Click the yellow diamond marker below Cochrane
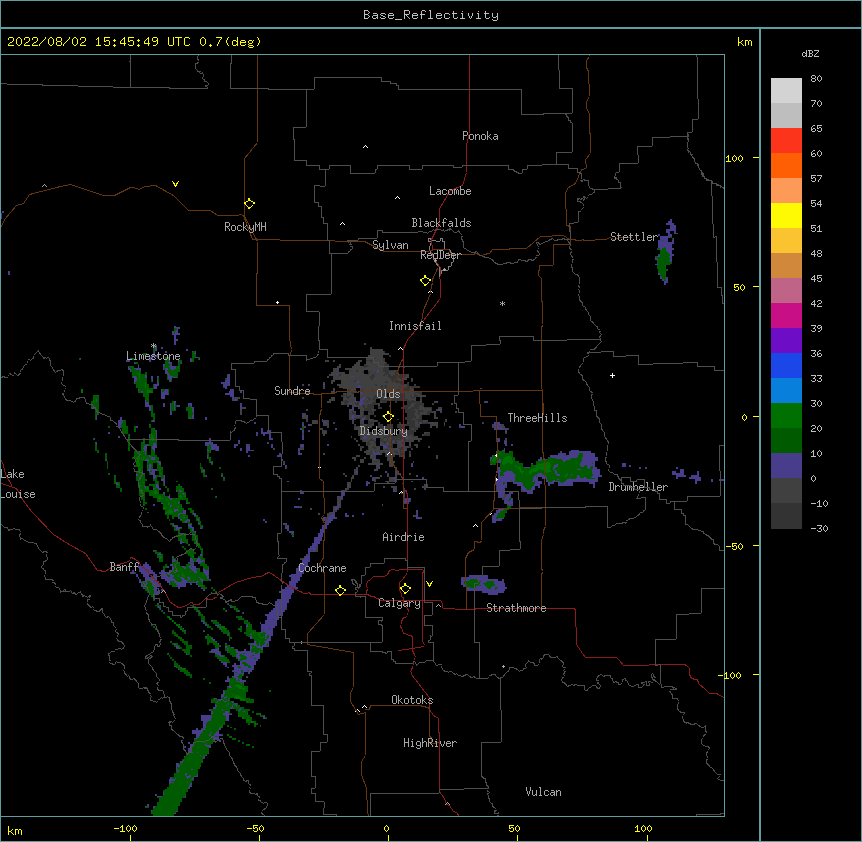862x842 pixels. [x=340, y=590]
